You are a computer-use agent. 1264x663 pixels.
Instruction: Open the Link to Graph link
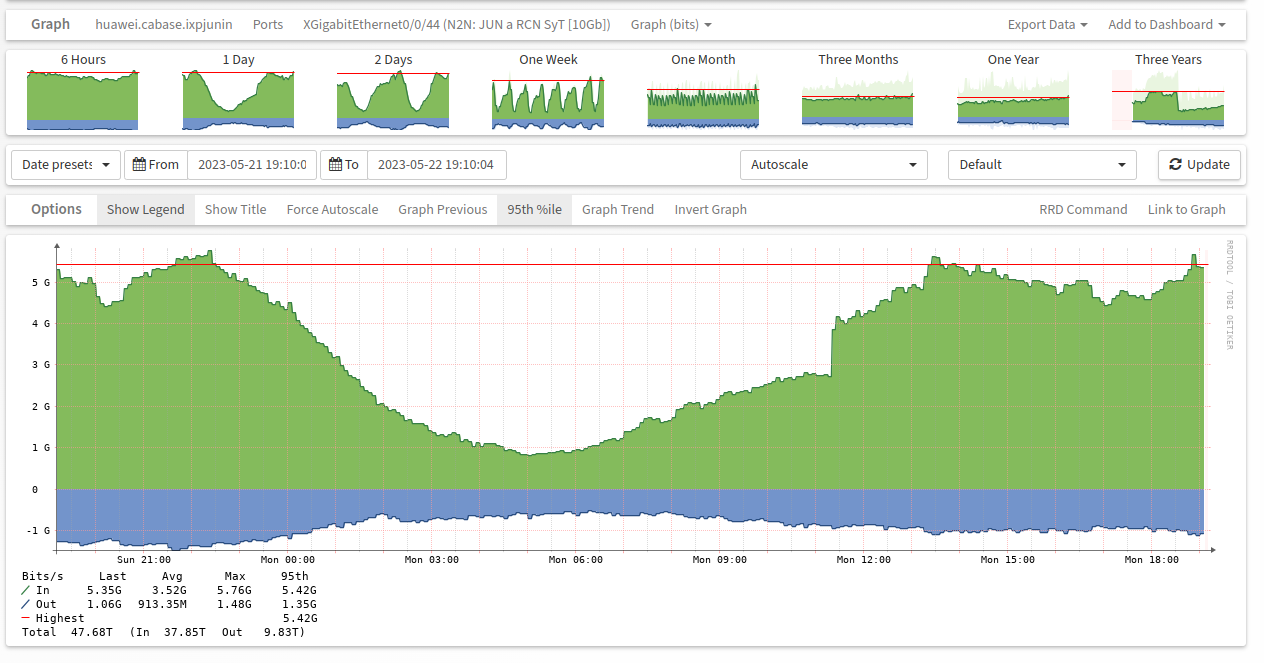[x=1186, y=209]
